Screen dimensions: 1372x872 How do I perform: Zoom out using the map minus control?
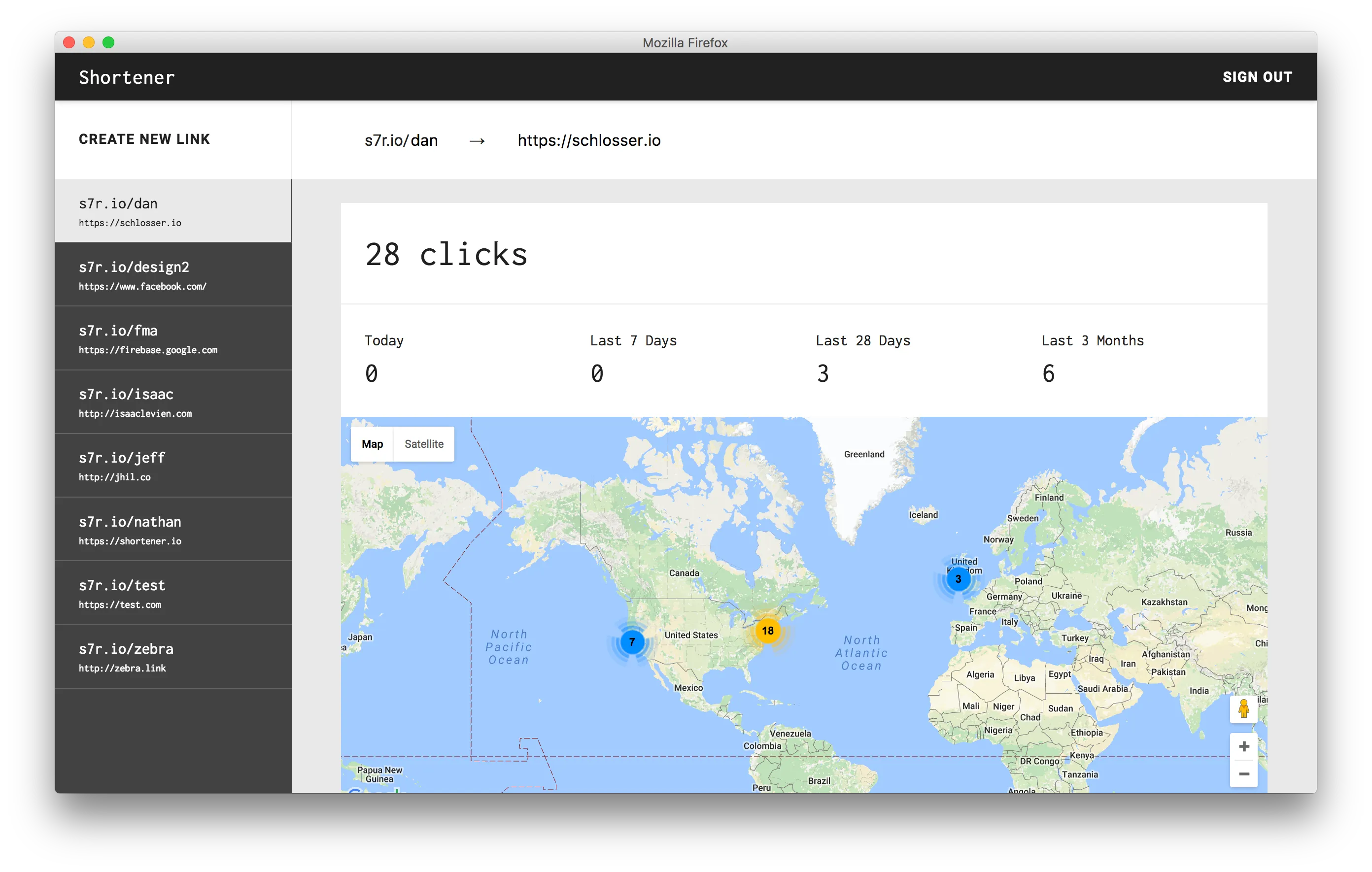click(x=1244, y=773)
